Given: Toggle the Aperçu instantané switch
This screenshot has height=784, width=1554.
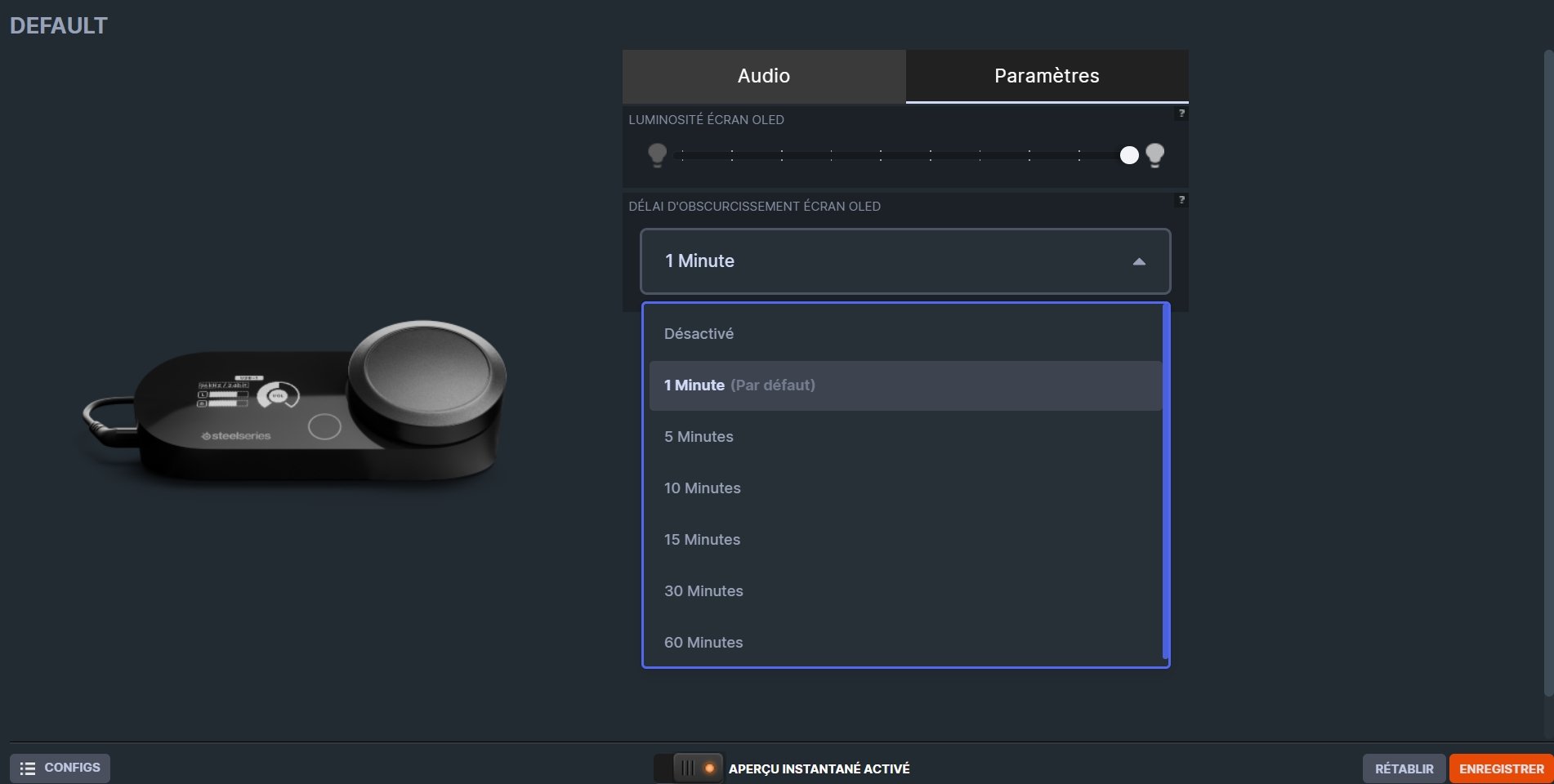Looking at the screenshot, I should pos(689,768).
